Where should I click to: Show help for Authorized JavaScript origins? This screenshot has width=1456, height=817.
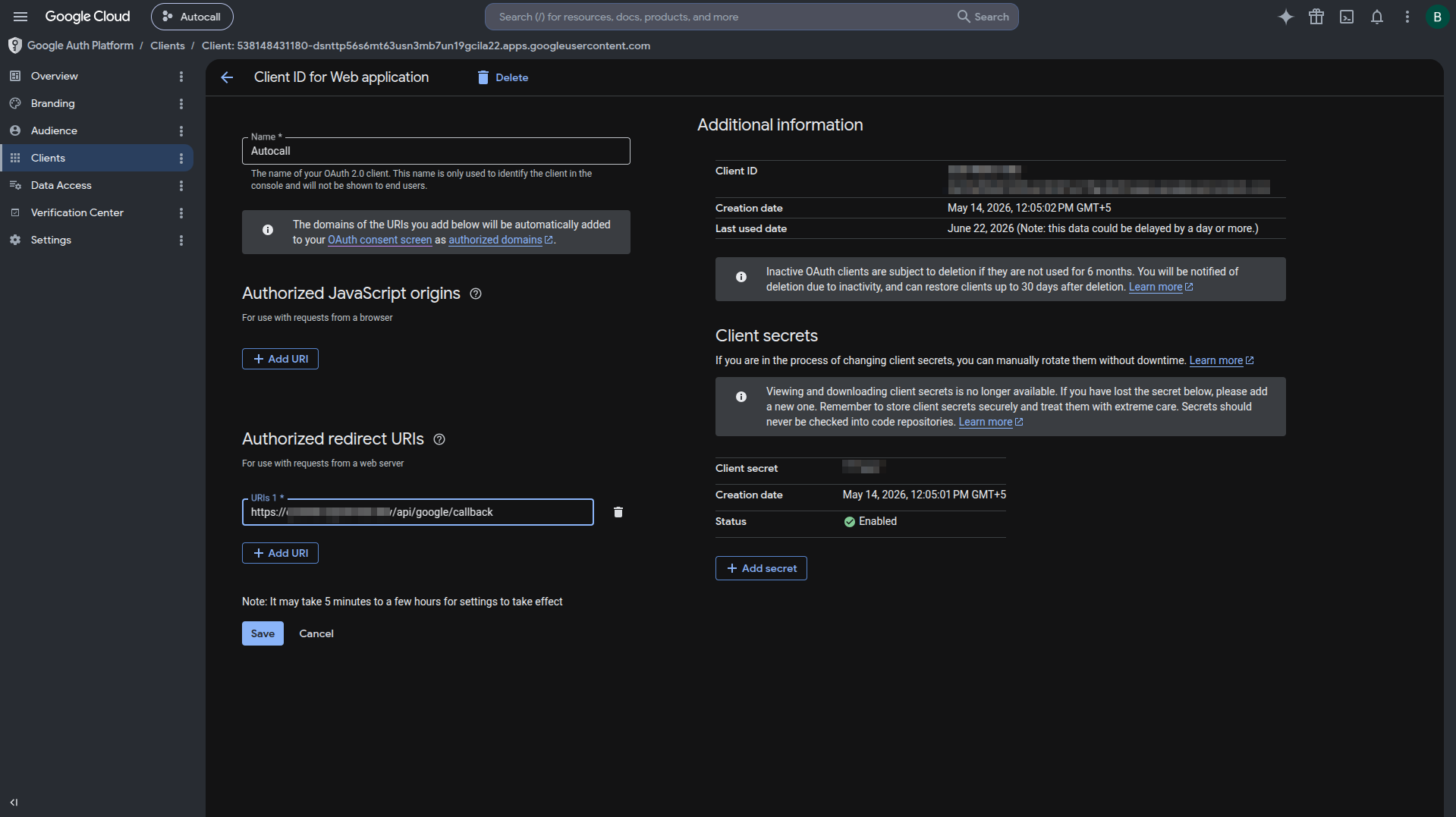[x=476, y=294]
